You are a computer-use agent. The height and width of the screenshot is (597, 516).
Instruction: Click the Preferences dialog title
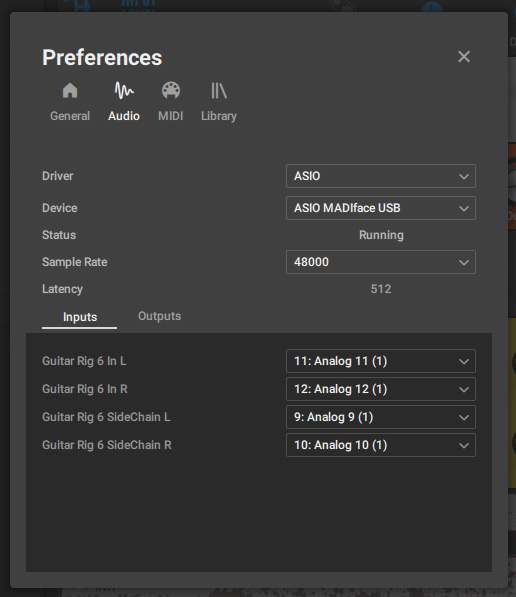(x=102, y=57)
